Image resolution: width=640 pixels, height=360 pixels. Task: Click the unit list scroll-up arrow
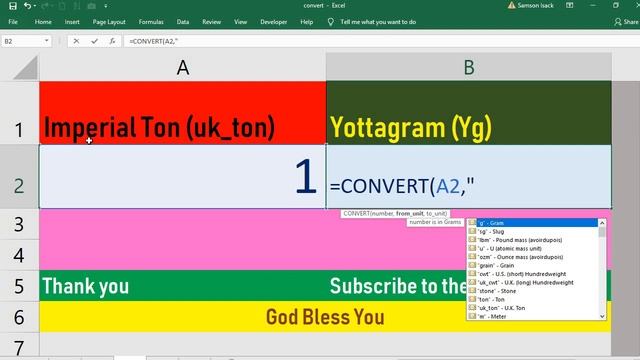pos(602,223)
